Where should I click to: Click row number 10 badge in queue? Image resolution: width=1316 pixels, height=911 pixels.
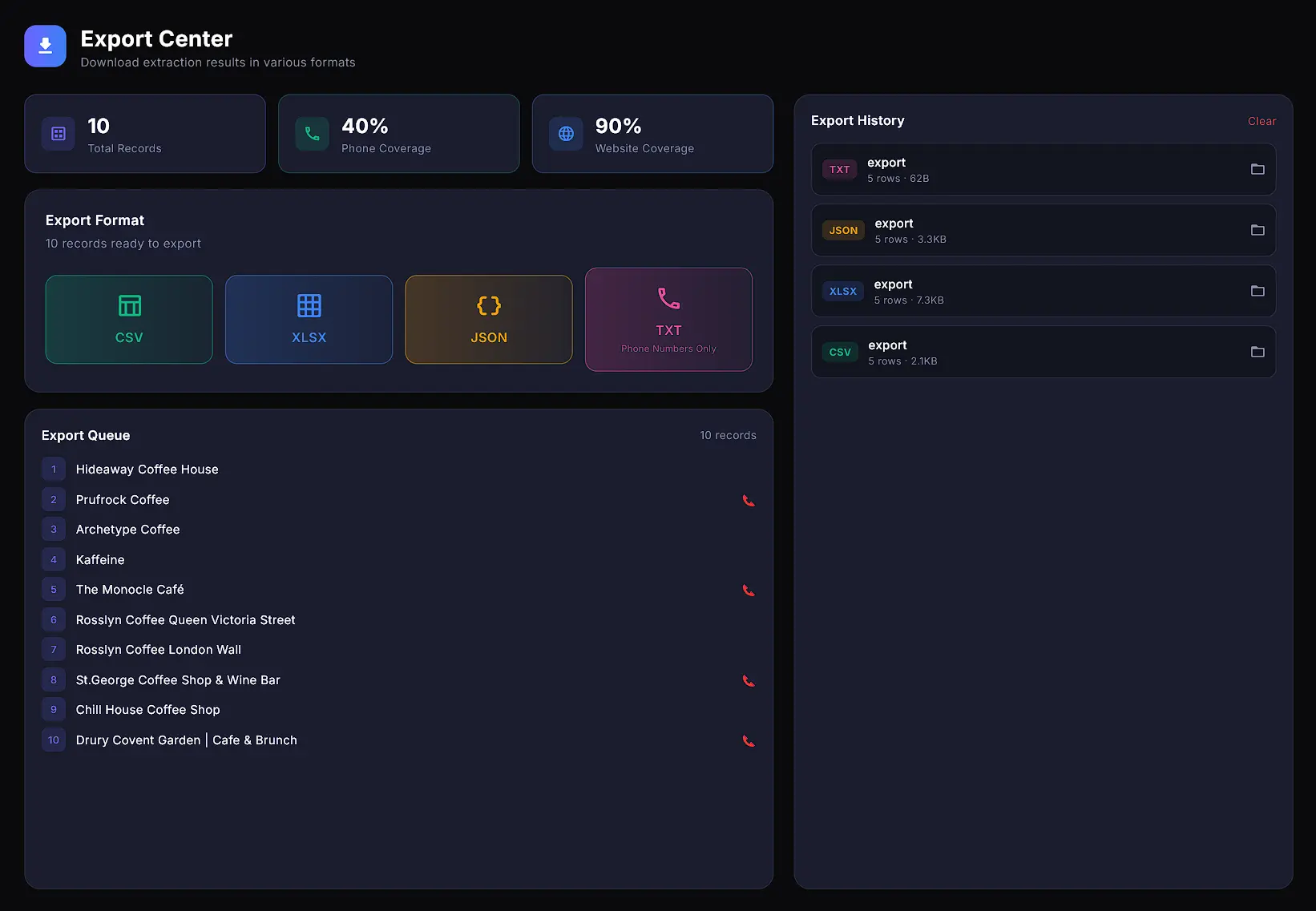click(54, 740)
